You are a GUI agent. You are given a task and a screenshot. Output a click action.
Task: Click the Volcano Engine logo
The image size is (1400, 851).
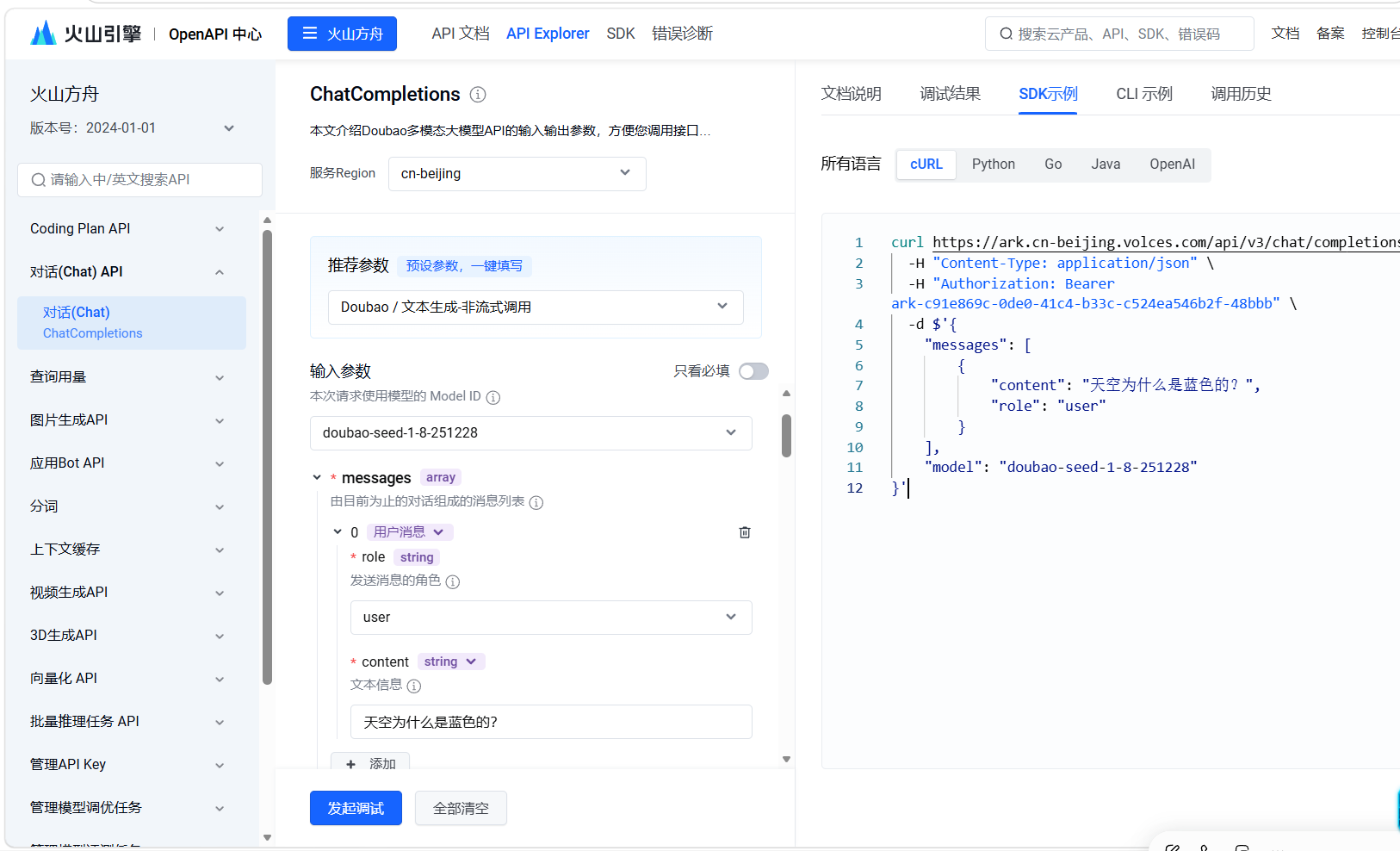(x=85, y=34)
